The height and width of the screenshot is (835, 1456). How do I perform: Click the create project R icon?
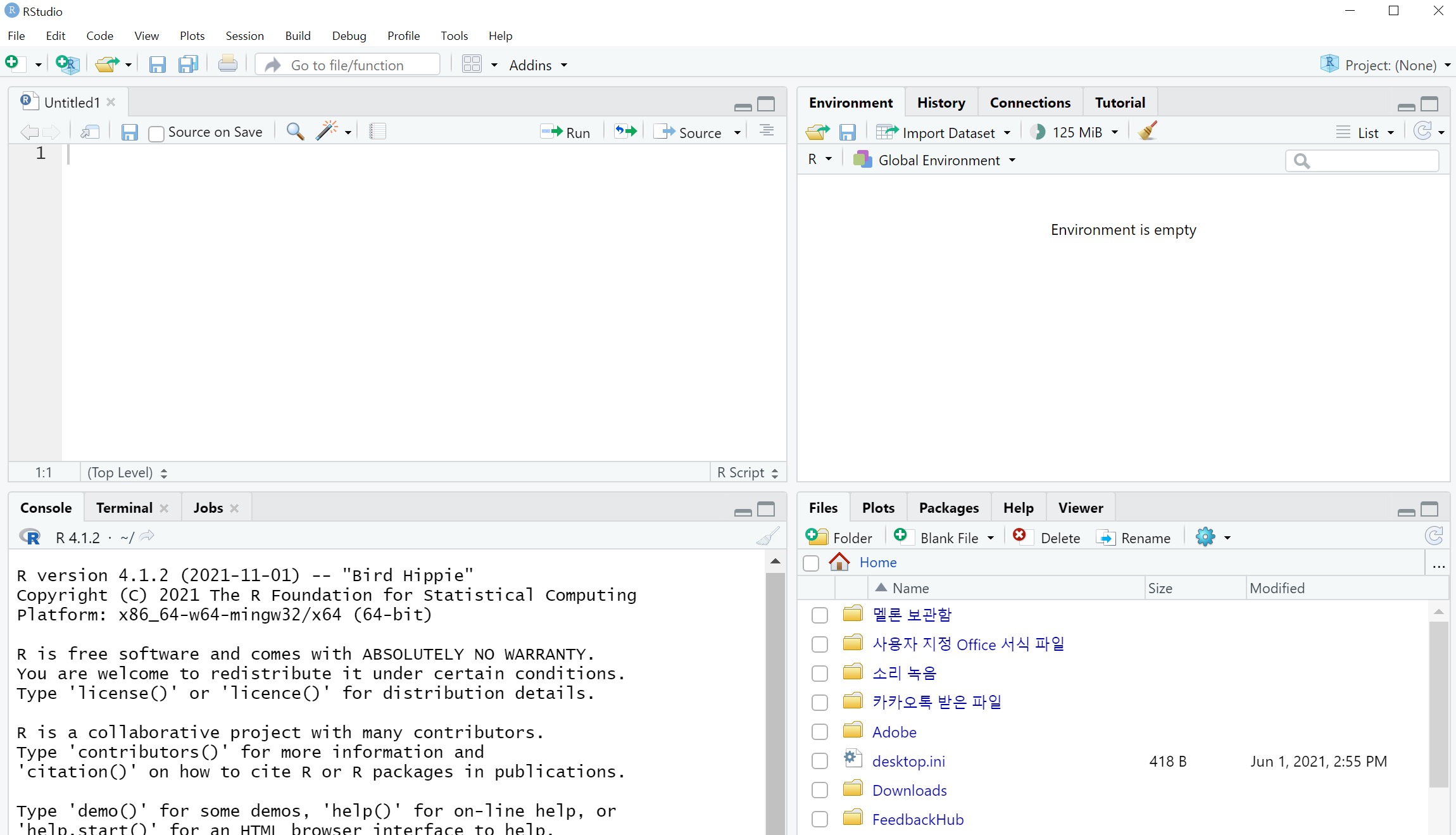(x=67, y=65)
